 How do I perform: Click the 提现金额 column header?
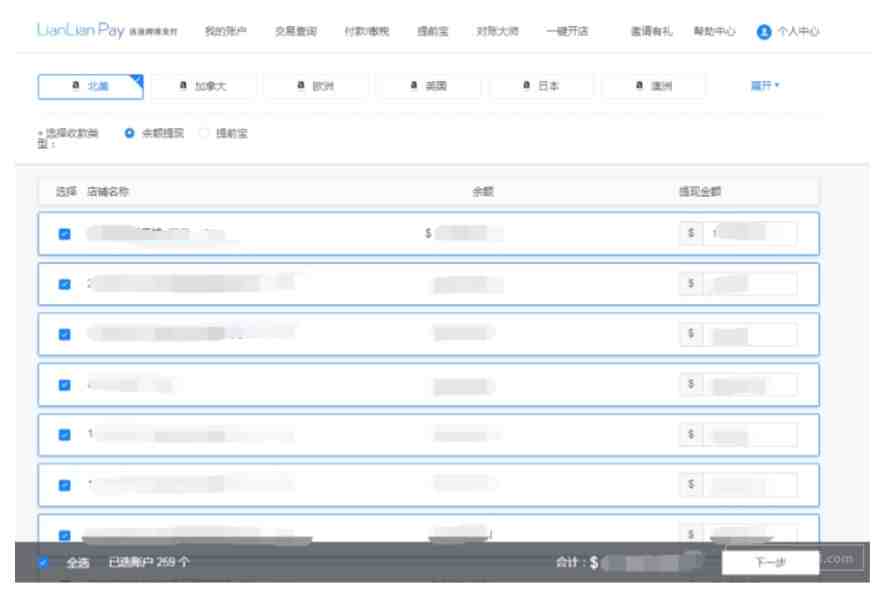pos(700,191)
